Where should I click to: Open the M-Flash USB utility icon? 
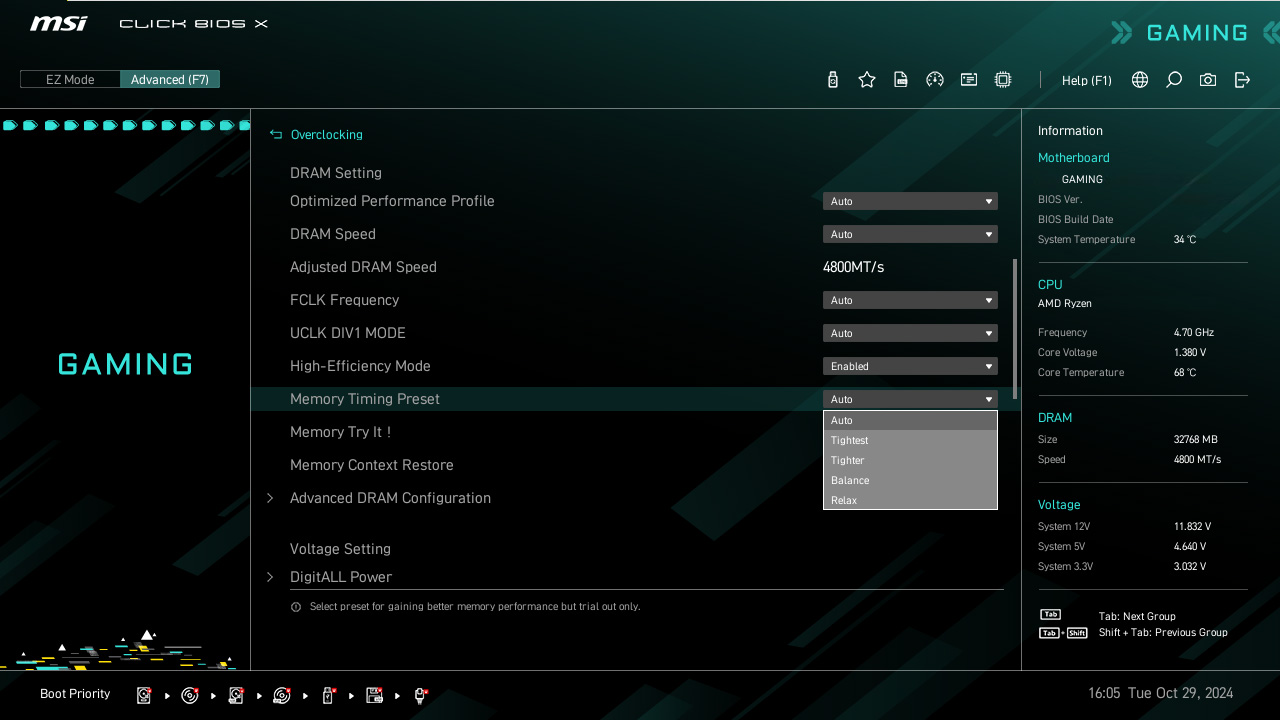tap(832, 79)
